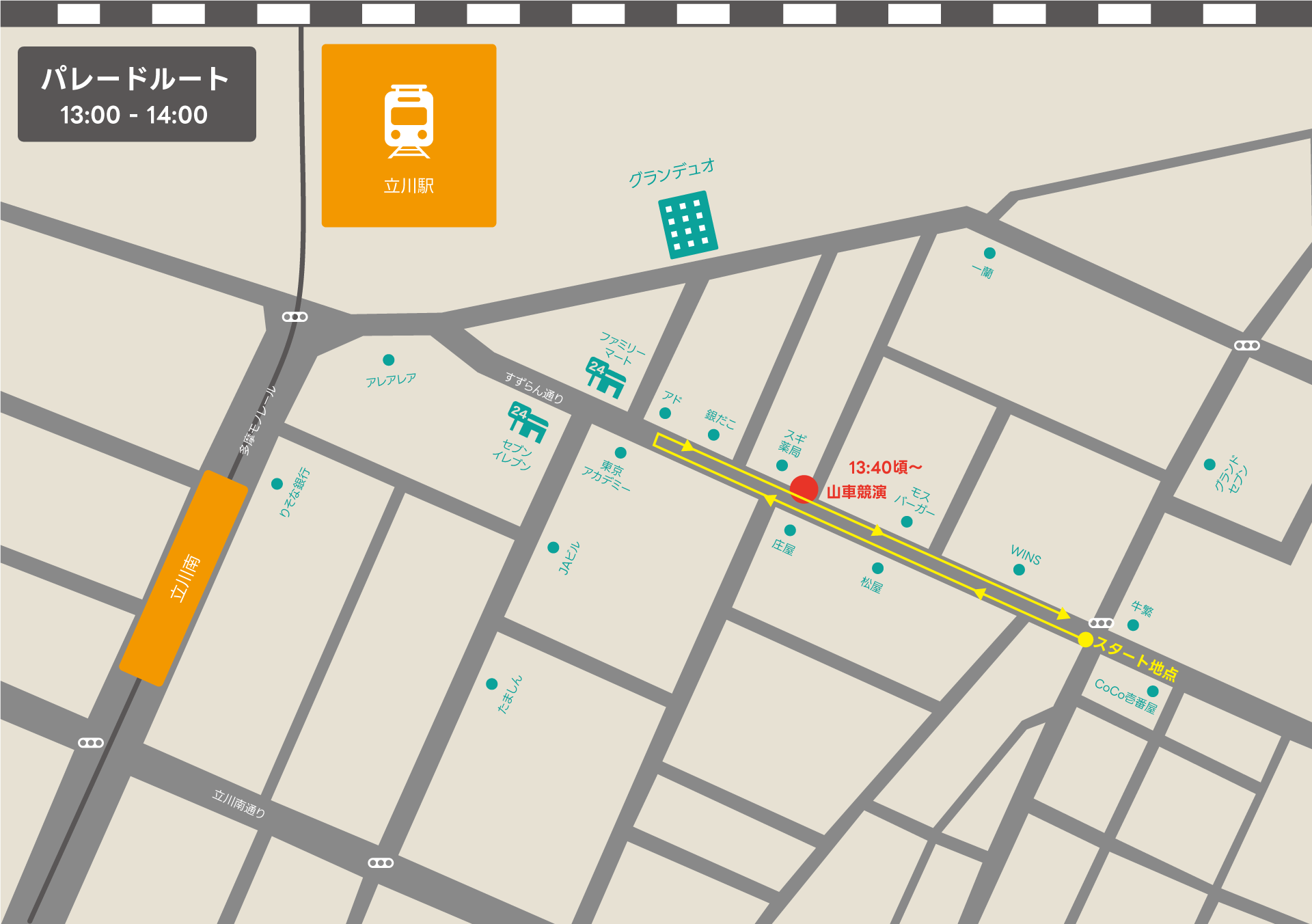
Task: Click the 13:40頃〜 red time label
Action: [885, 467]
